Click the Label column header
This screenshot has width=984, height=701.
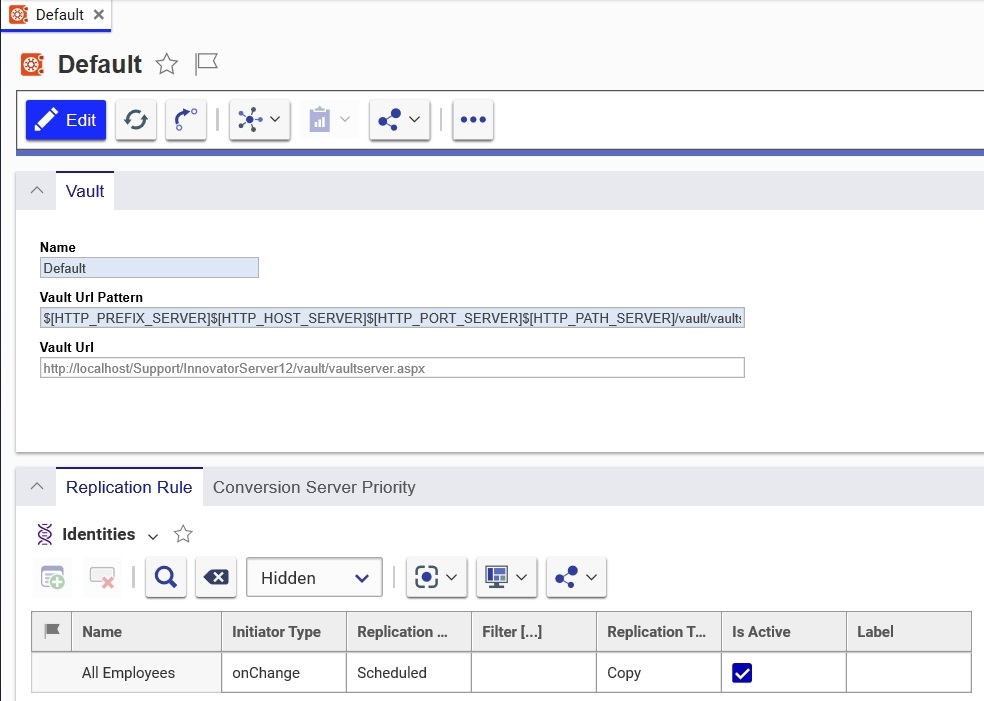click(x=909, y=632)
